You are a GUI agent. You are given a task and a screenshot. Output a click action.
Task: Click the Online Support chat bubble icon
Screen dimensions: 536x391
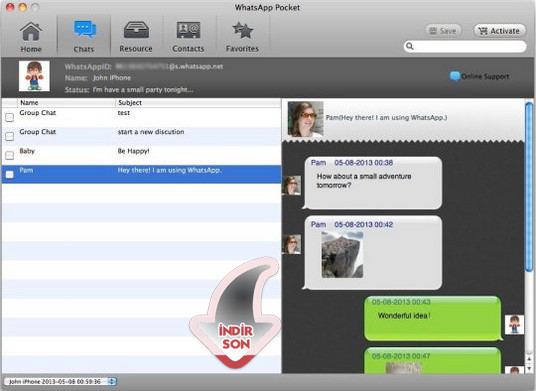[x=455, y=76]
